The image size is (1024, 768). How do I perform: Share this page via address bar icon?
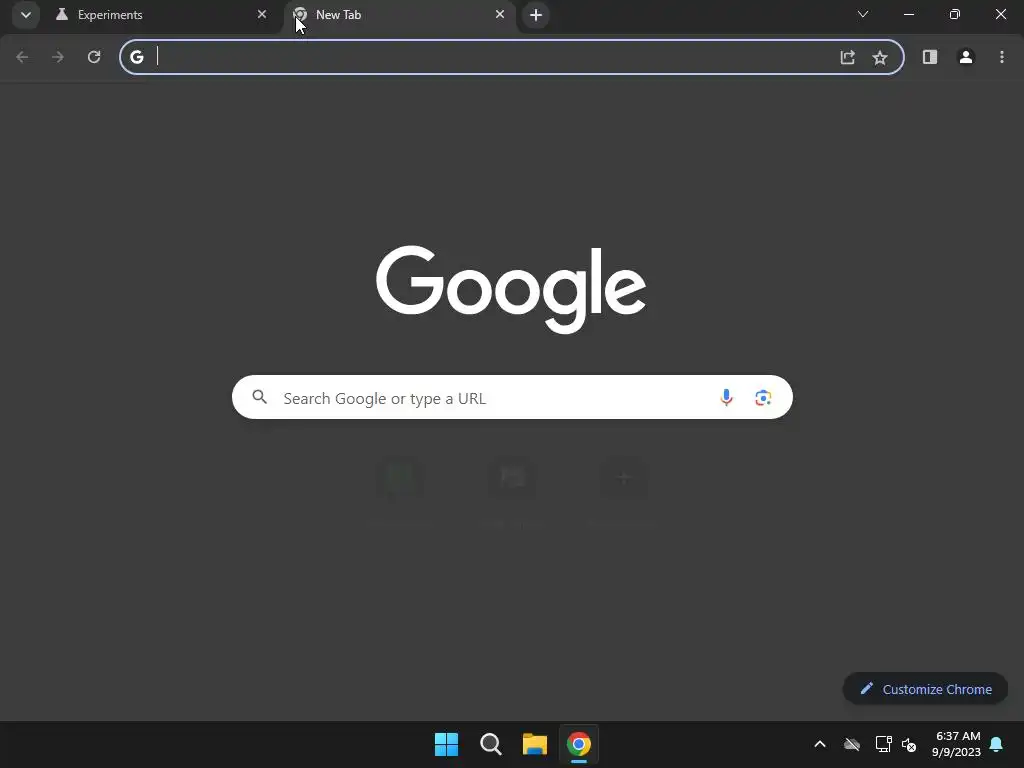click(x=847, y=57)
